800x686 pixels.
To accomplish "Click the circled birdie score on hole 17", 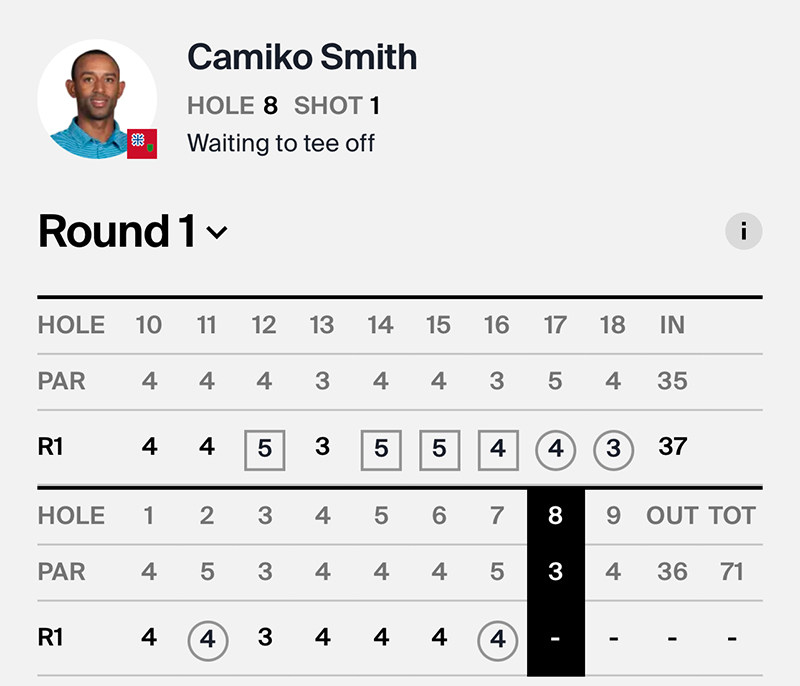I will coord(556,449).
